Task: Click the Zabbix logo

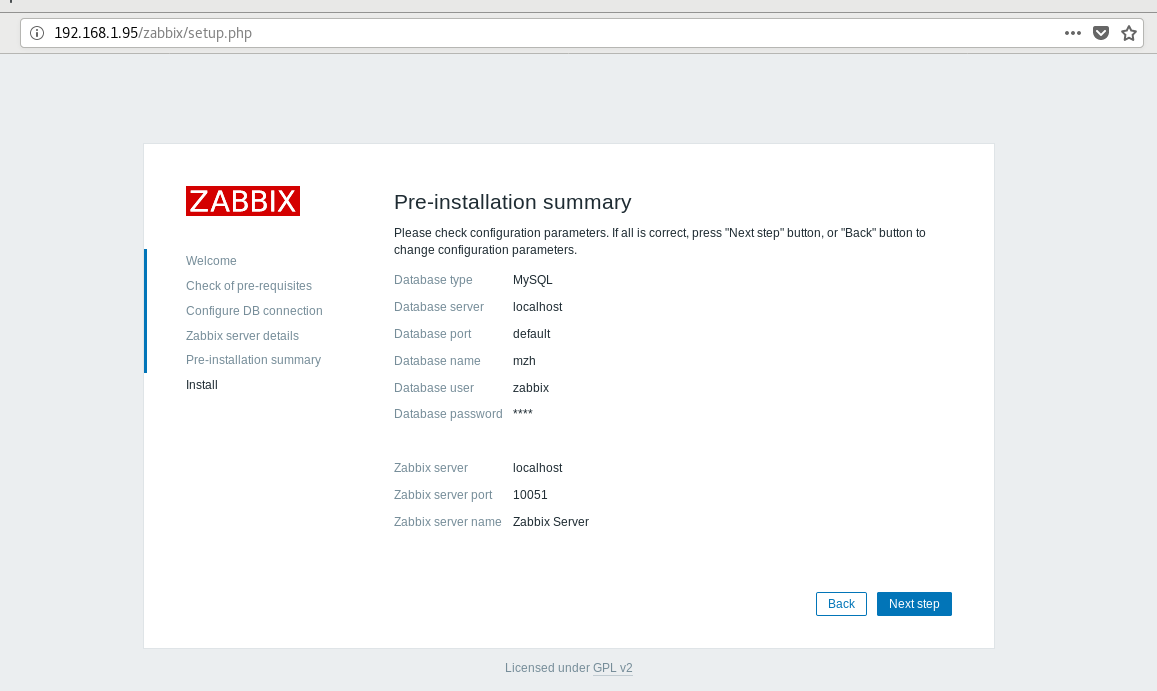Action: [x=243, y=201]
